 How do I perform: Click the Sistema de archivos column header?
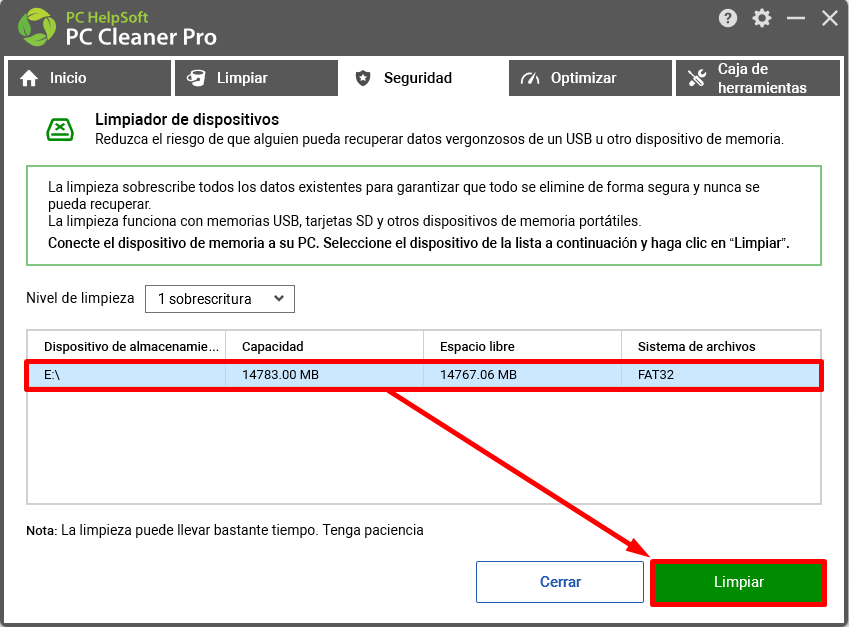(721, 347)
